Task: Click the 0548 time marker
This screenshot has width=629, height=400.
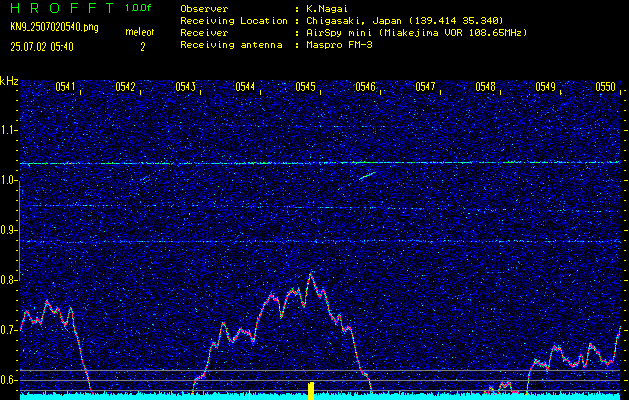Action: point(485,87)
